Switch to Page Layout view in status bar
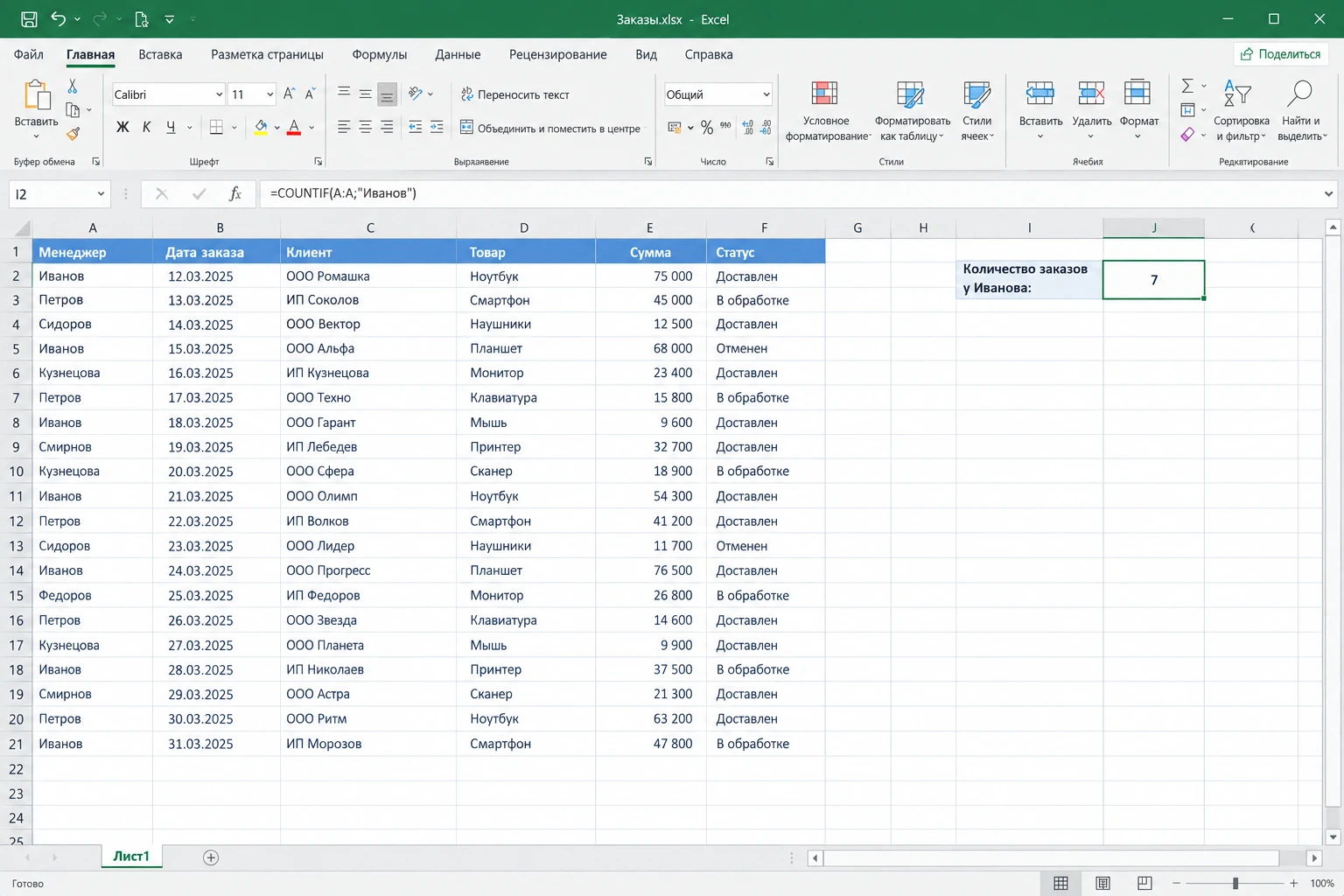Screen dimensions: 1344x896 point(1102,883)
